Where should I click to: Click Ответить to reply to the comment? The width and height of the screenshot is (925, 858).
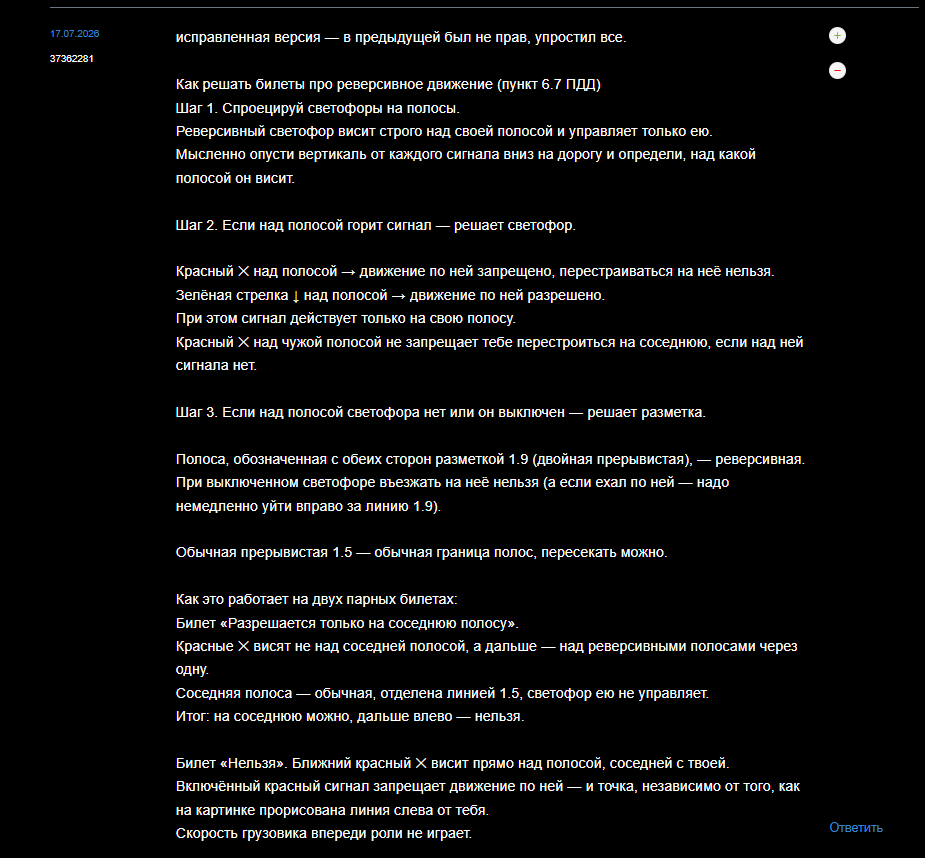coord(856,827)
